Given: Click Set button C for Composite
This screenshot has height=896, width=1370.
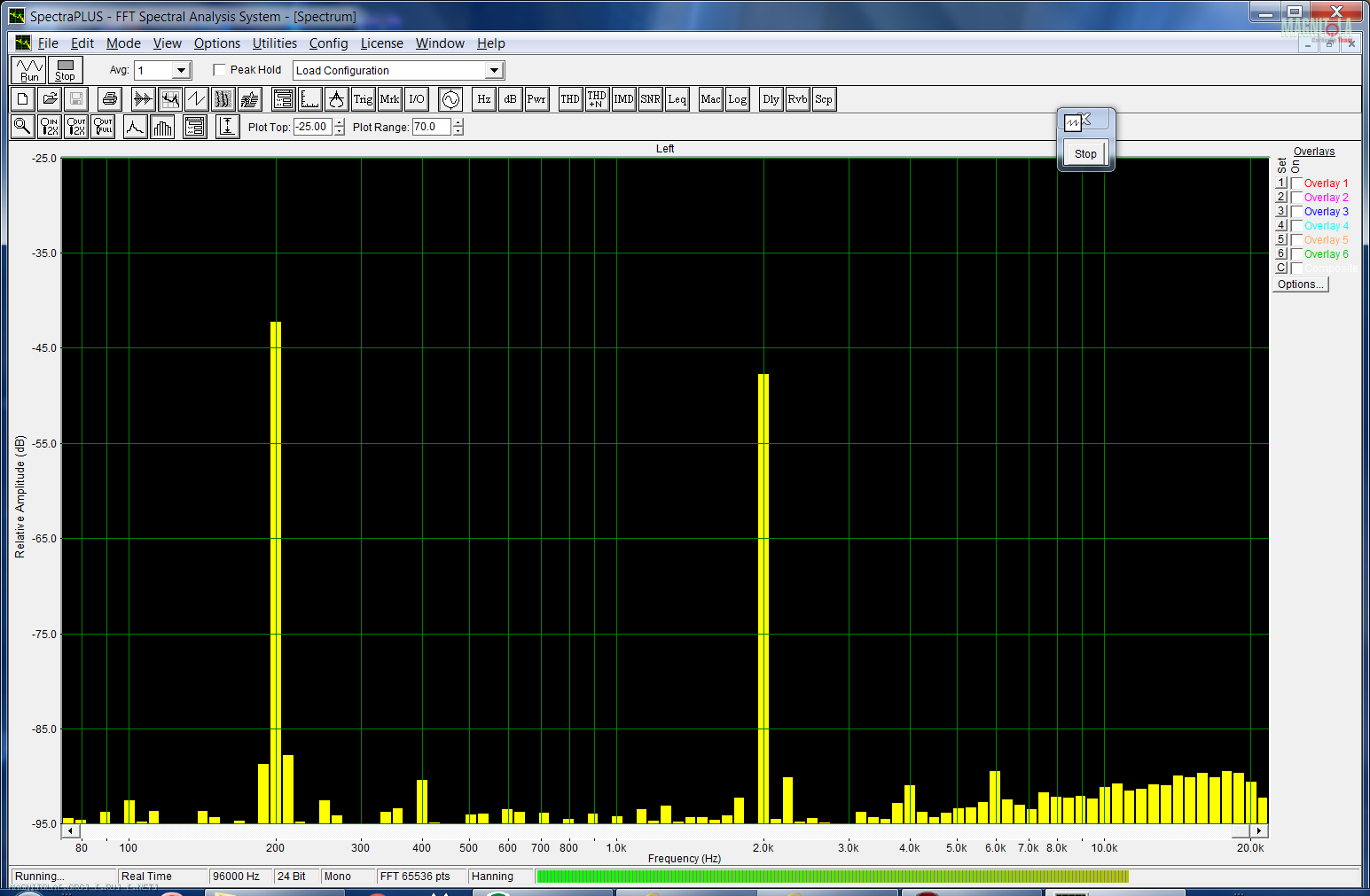Looking at the screenshot, I should pos(1281,268).
